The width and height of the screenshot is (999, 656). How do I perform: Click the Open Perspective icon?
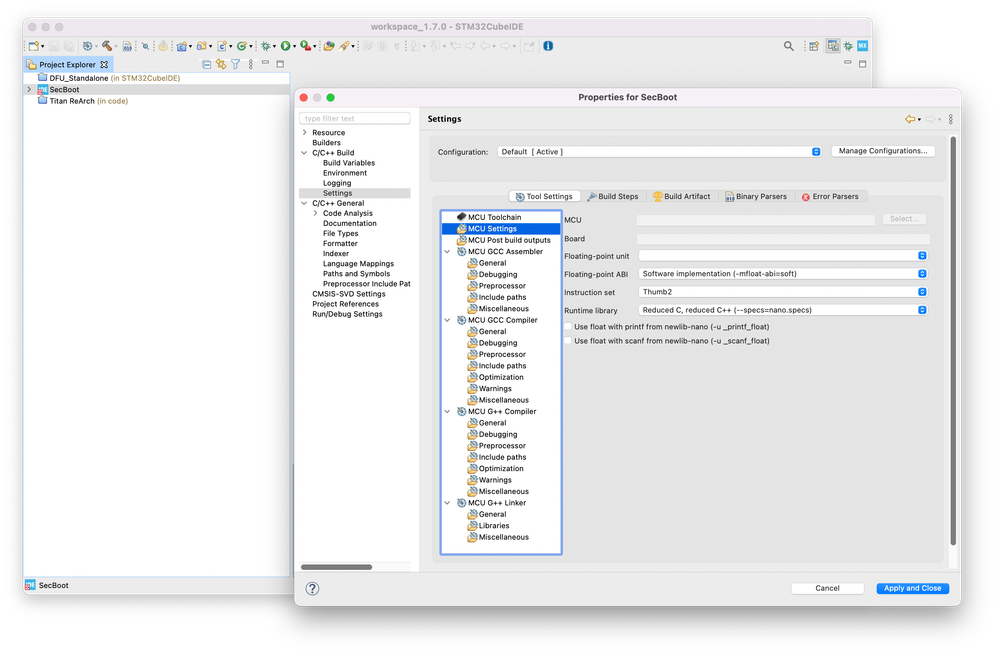pyautogui.click(x=814, y=46)
